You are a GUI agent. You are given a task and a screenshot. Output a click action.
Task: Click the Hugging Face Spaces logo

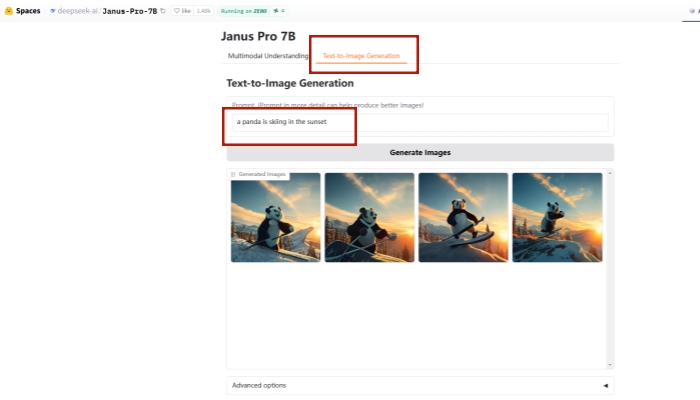8,10
